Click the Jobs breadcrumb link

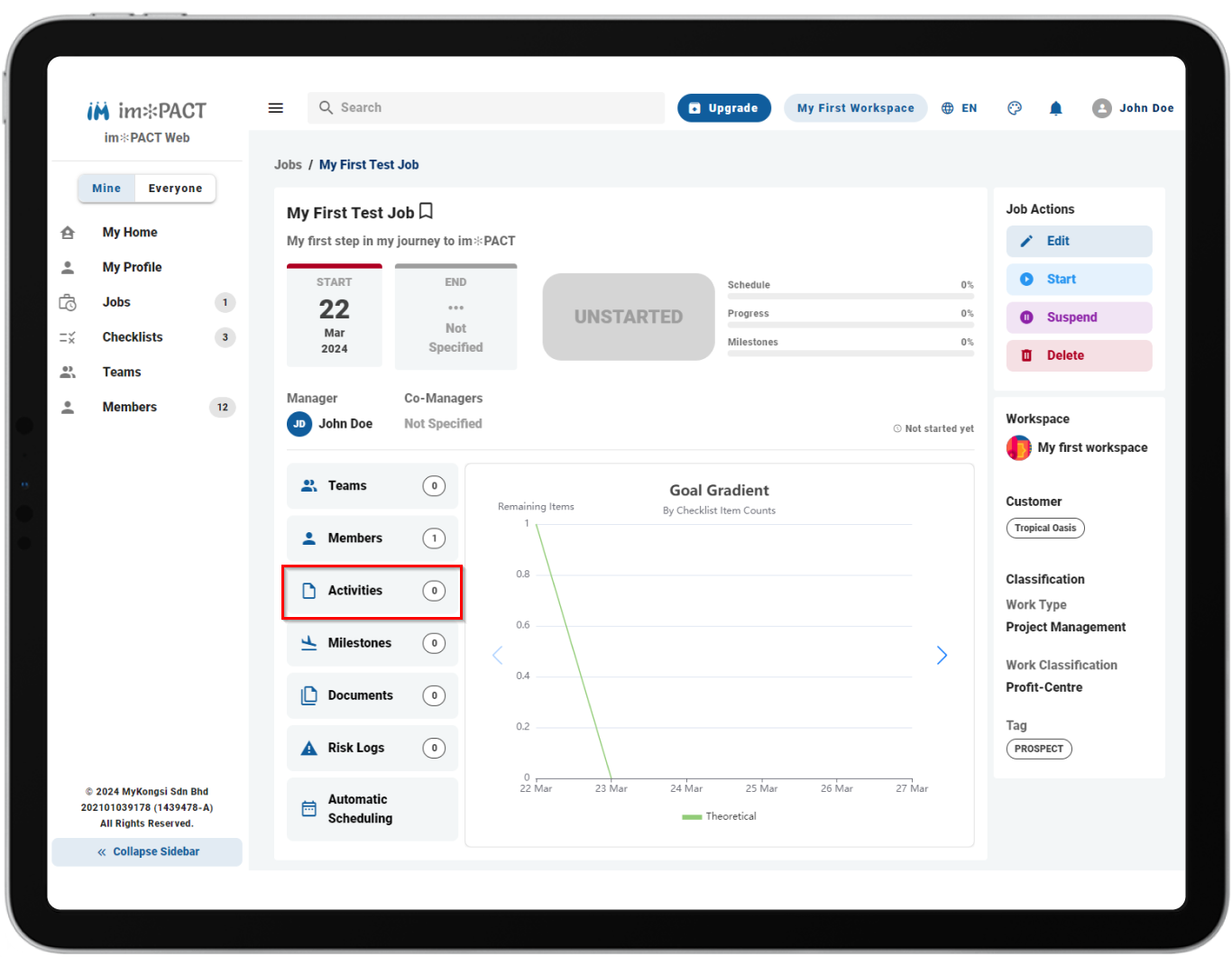(288, 165)
